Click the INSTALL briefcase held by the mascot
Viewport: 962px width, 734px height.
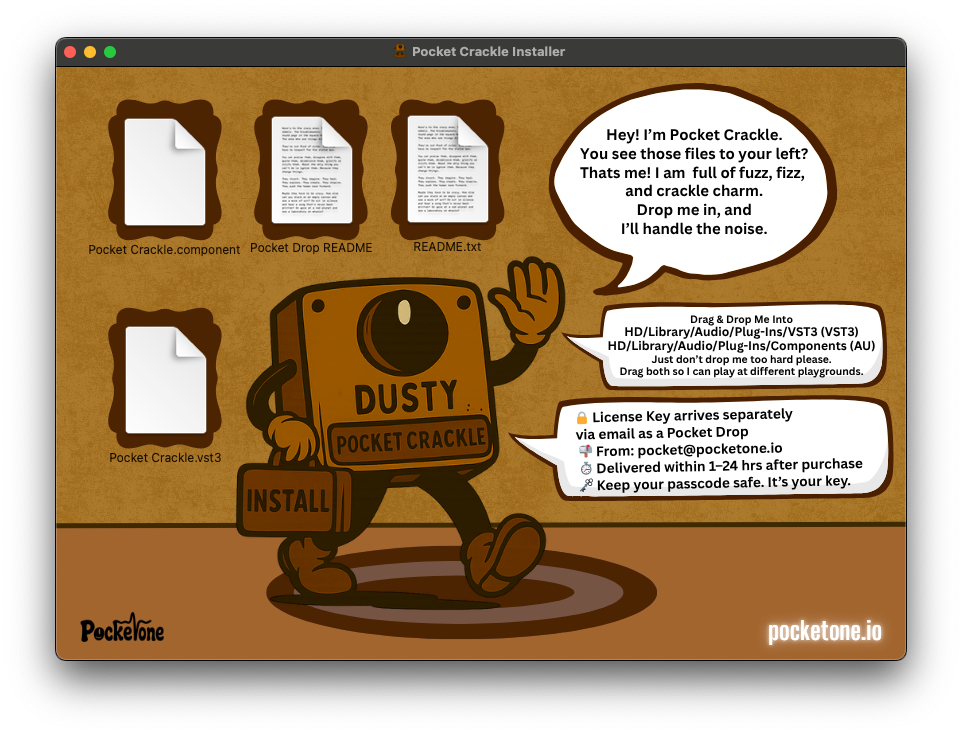[x=288, y=498]
